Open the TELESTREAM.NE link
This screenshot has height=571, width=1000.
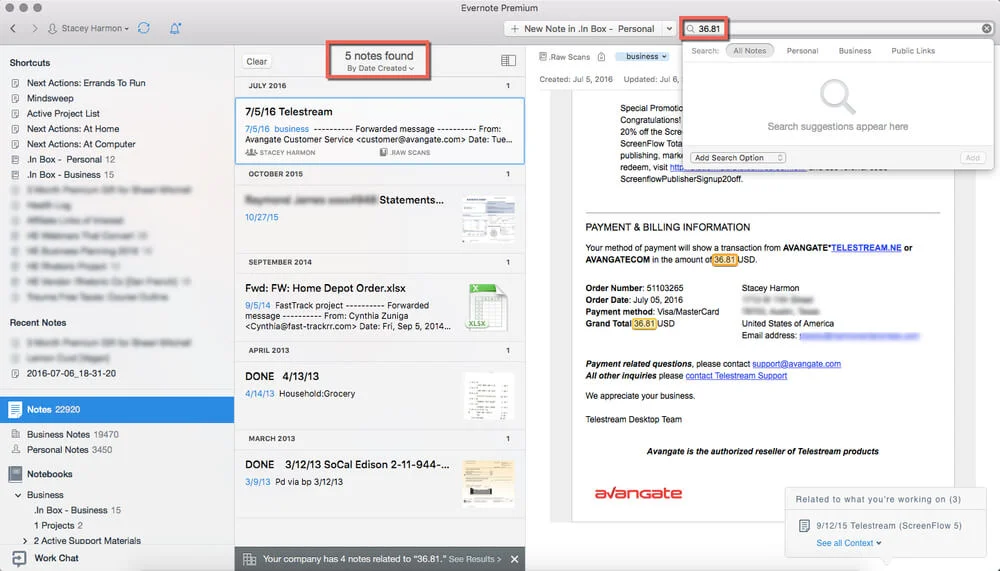tap(866, 248)
